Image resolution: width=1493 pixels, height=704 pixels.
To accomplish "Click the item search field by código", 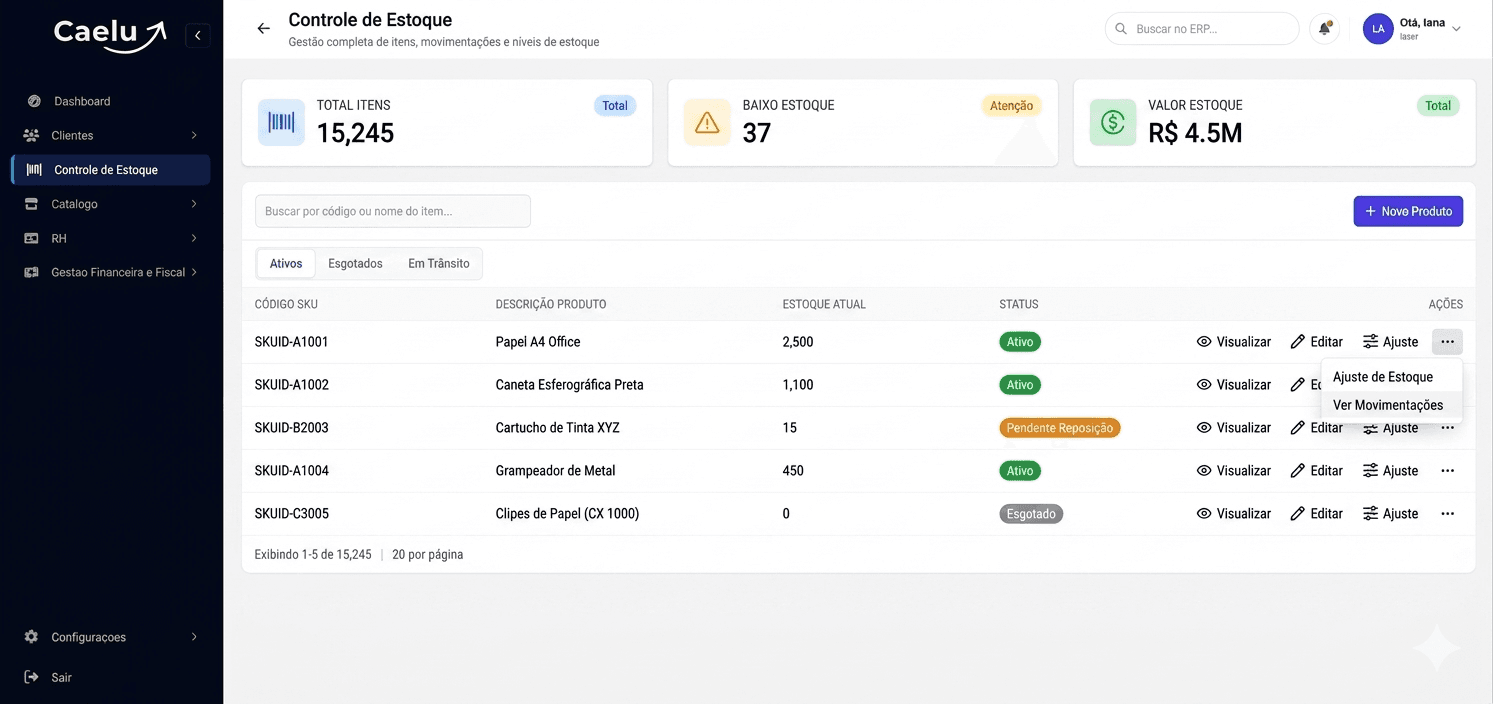I will (x=393, y=211).
